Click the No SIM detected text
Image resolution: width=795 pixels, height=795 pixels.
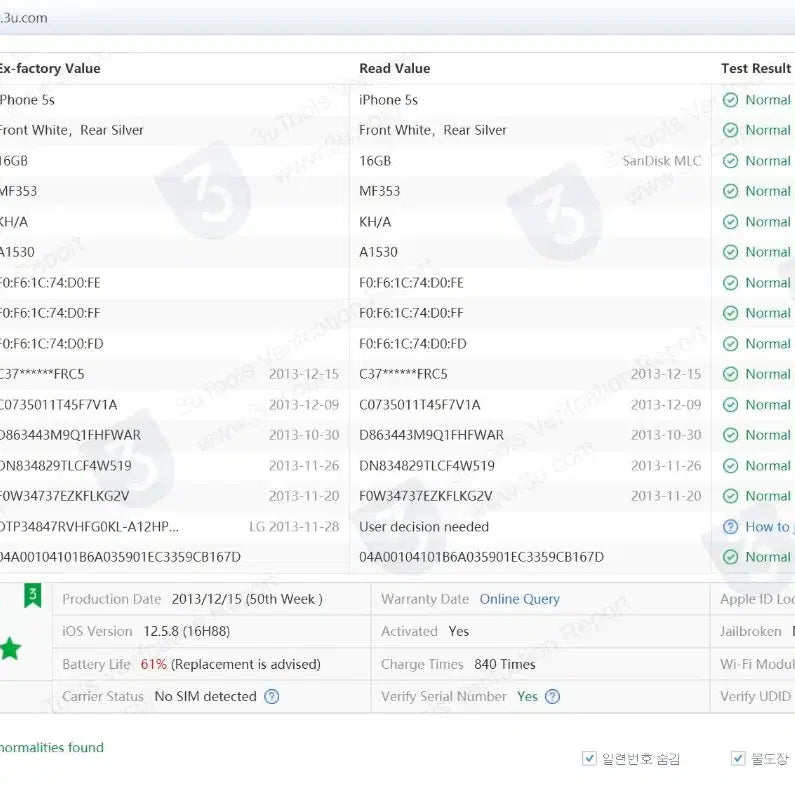pos(205,696)
